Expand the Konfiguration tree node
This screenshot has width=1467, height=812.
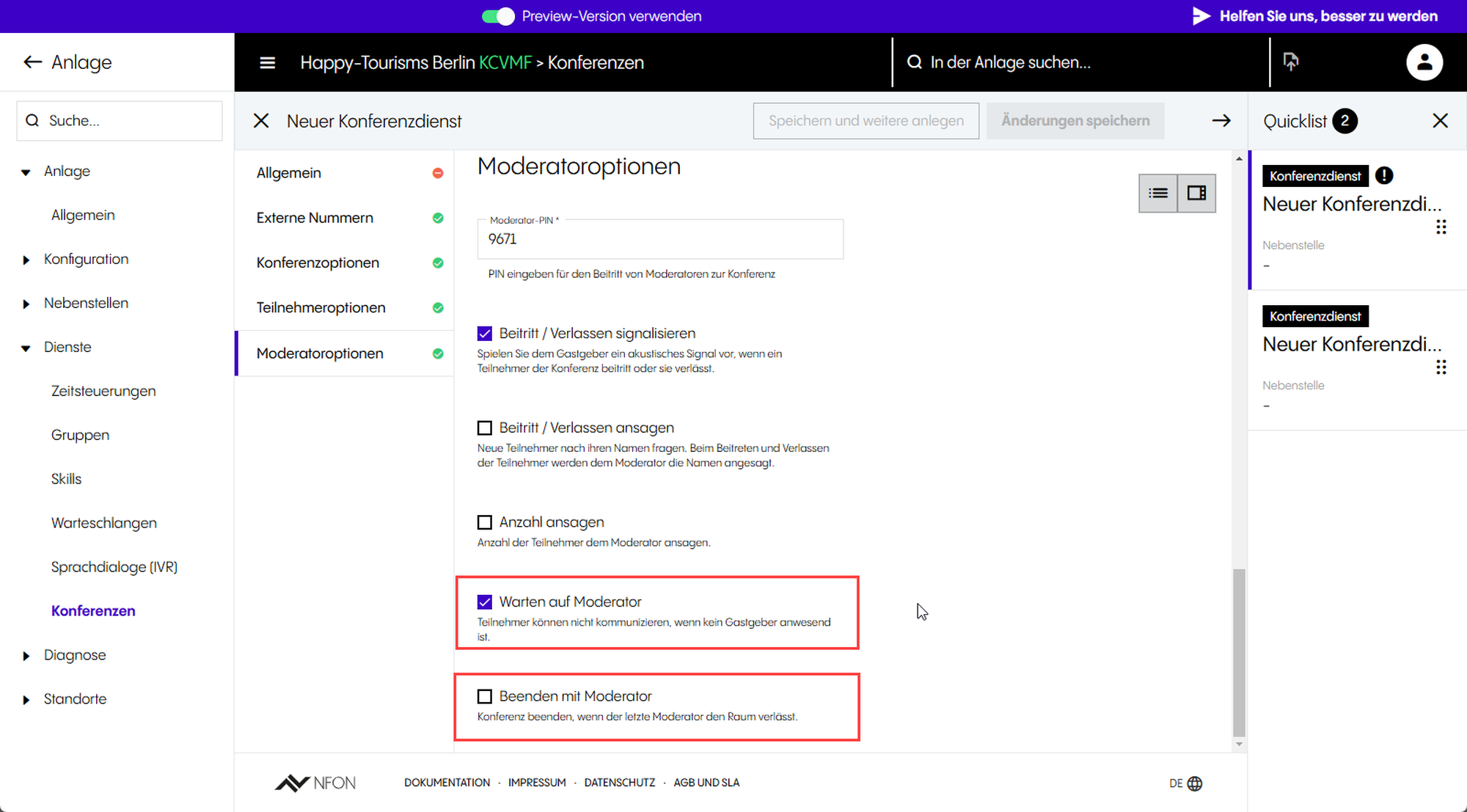click(x=26, y=260)
